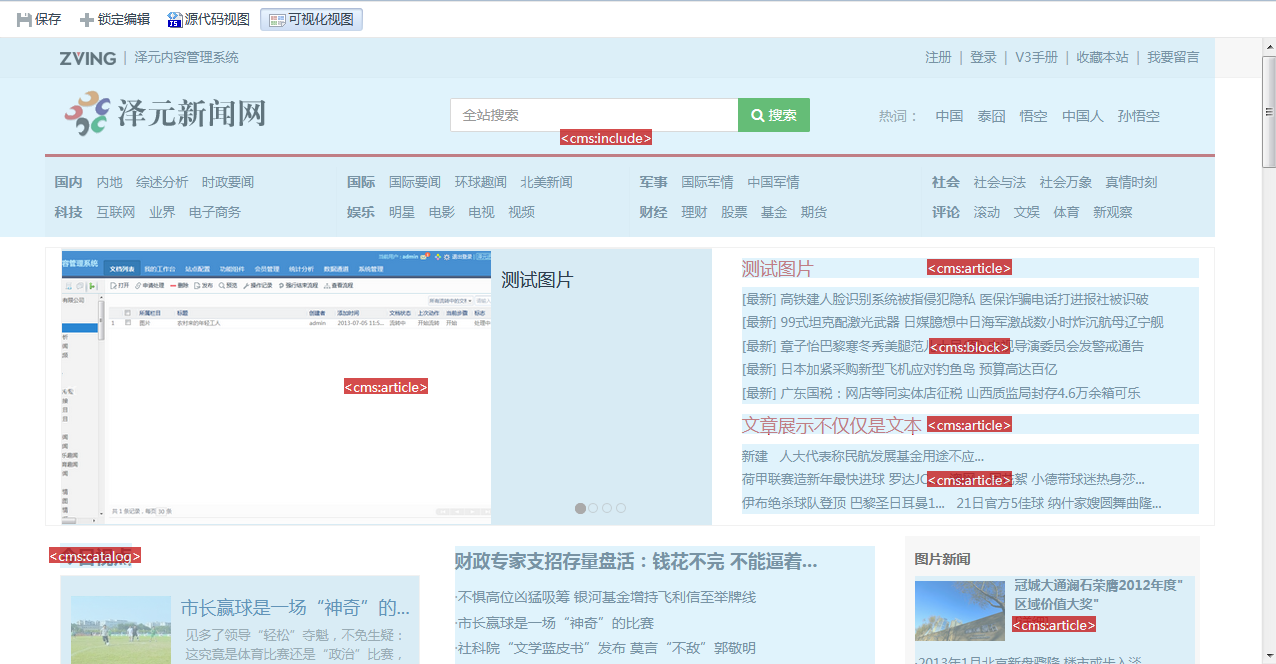Select the last carousel indicator dot
This screenshot has width=1276, height=664.
pos(621,508)
